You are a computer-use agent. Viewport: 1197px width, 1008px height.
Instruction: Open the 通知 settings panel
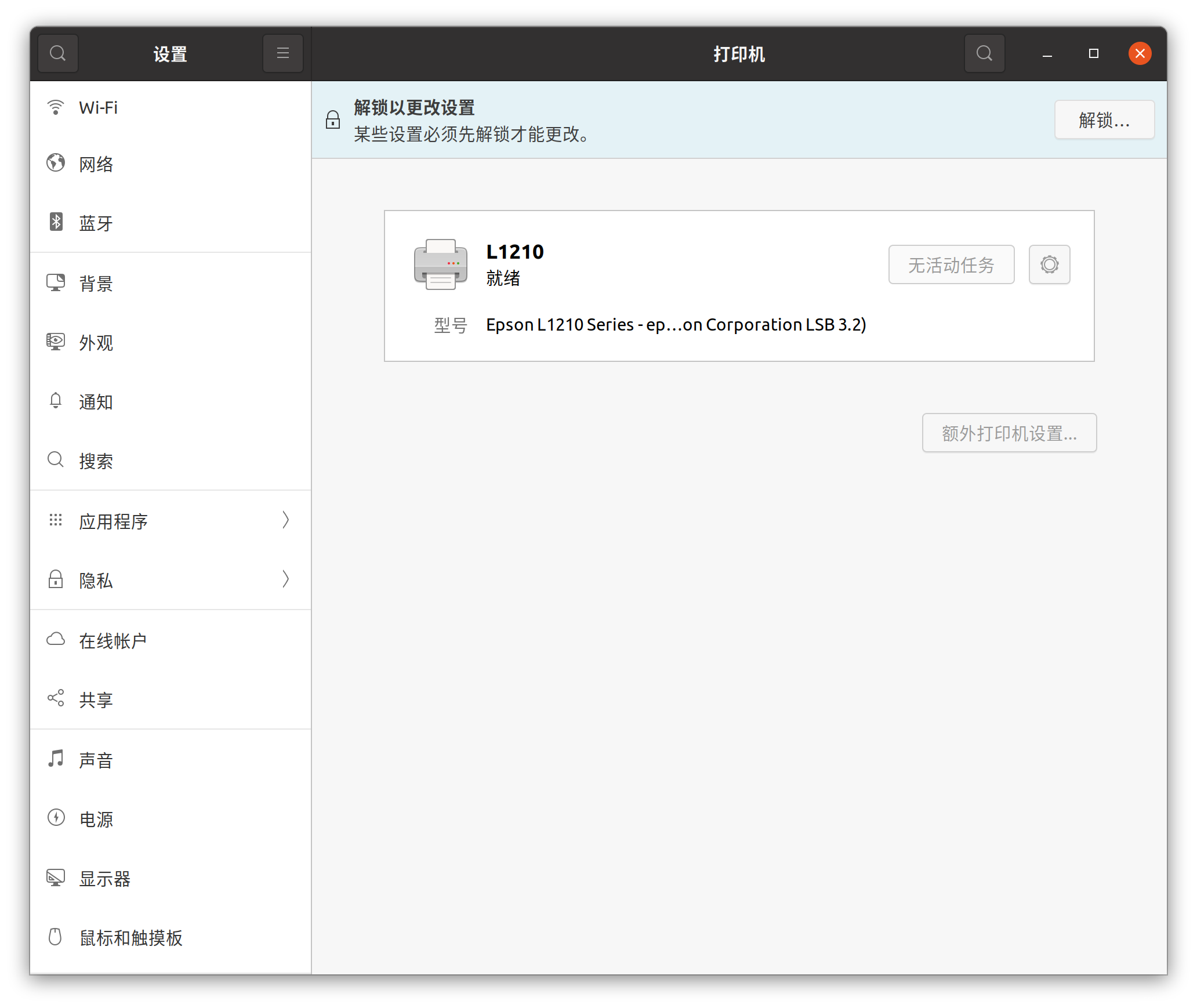(x=96, y=402)
